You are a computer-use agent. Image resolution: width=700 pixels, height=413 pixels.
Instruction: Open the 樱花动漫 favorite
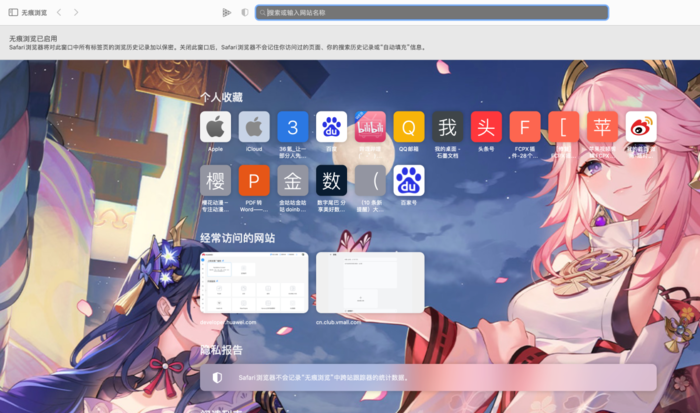pos(215,181)
